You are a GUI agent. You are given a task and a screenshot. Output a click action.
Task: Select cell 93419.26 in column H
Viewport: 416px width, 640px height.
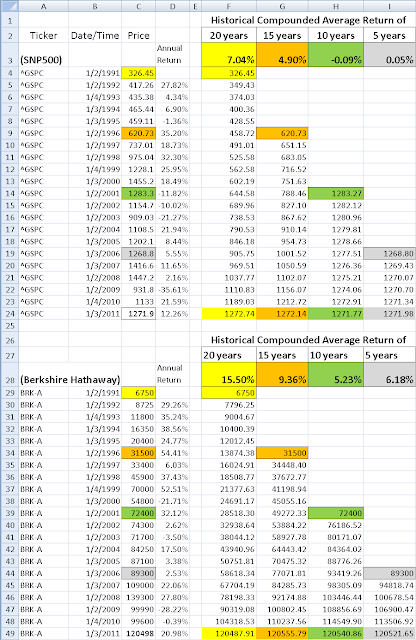[336, 573]
